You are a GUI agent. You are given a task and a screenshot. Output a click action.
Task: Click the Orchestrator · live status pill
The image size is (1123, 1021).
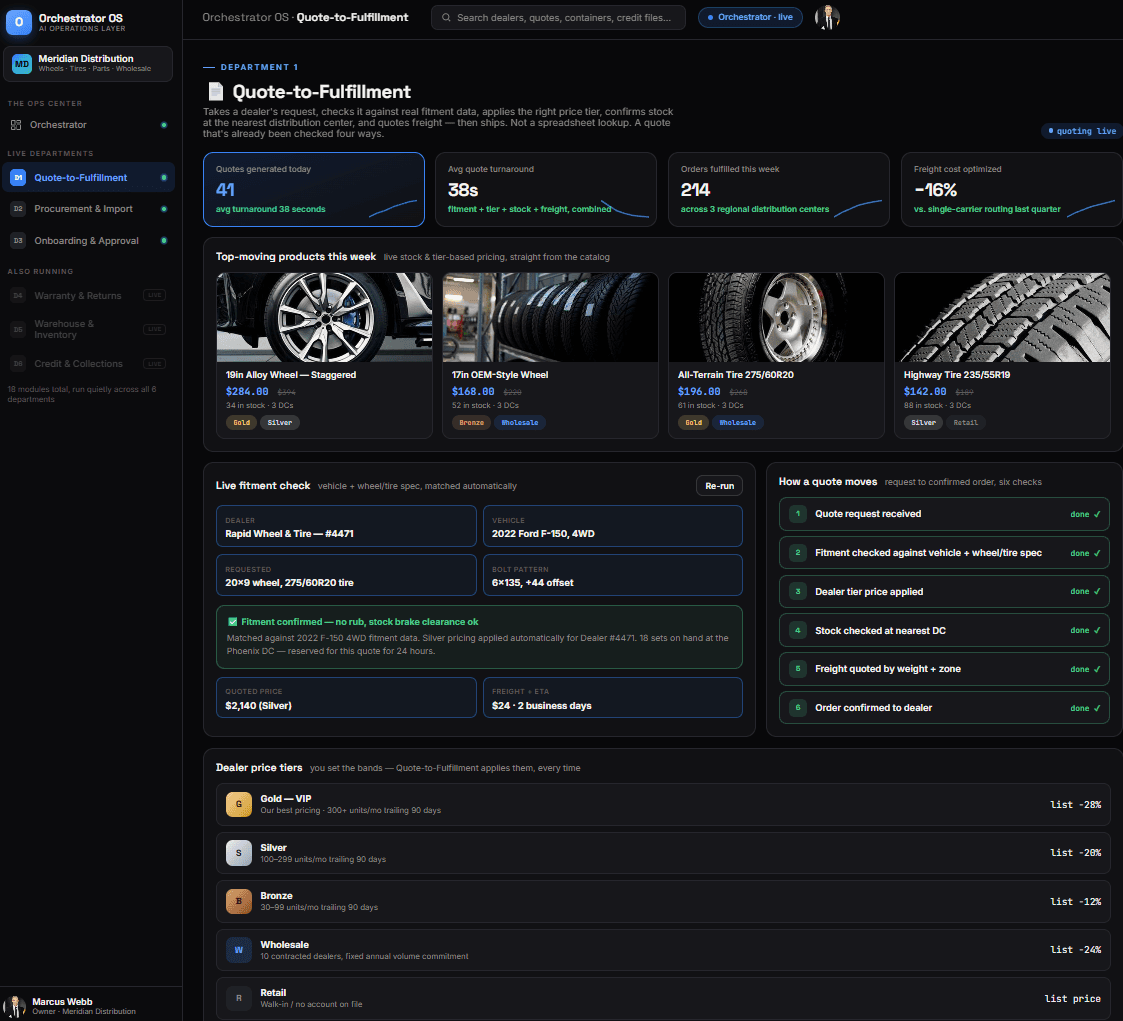(750, 17)
